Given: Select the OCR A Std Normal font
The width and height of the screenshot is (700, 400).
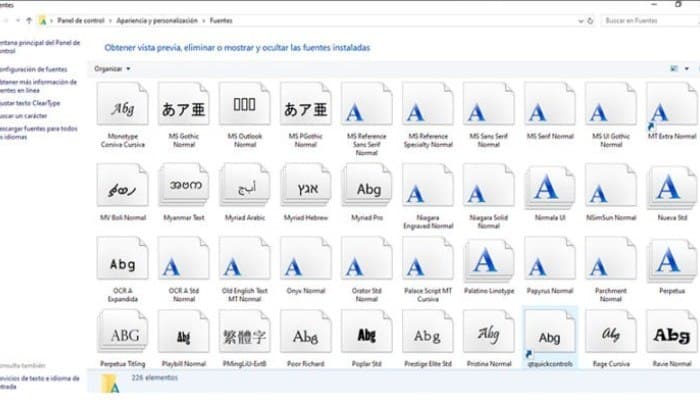Looking at the screenshot, I should (183, 259).
